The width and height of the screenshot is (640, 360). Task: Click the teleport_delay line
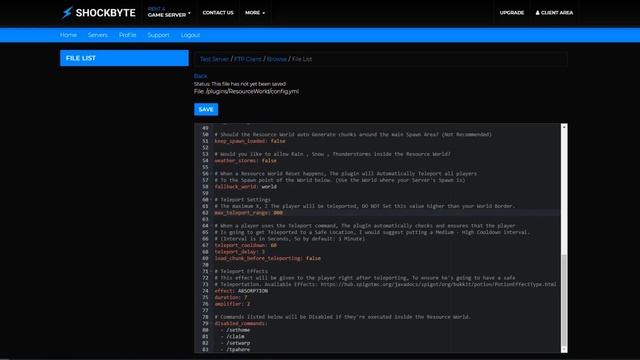click(x=240, y=252)
